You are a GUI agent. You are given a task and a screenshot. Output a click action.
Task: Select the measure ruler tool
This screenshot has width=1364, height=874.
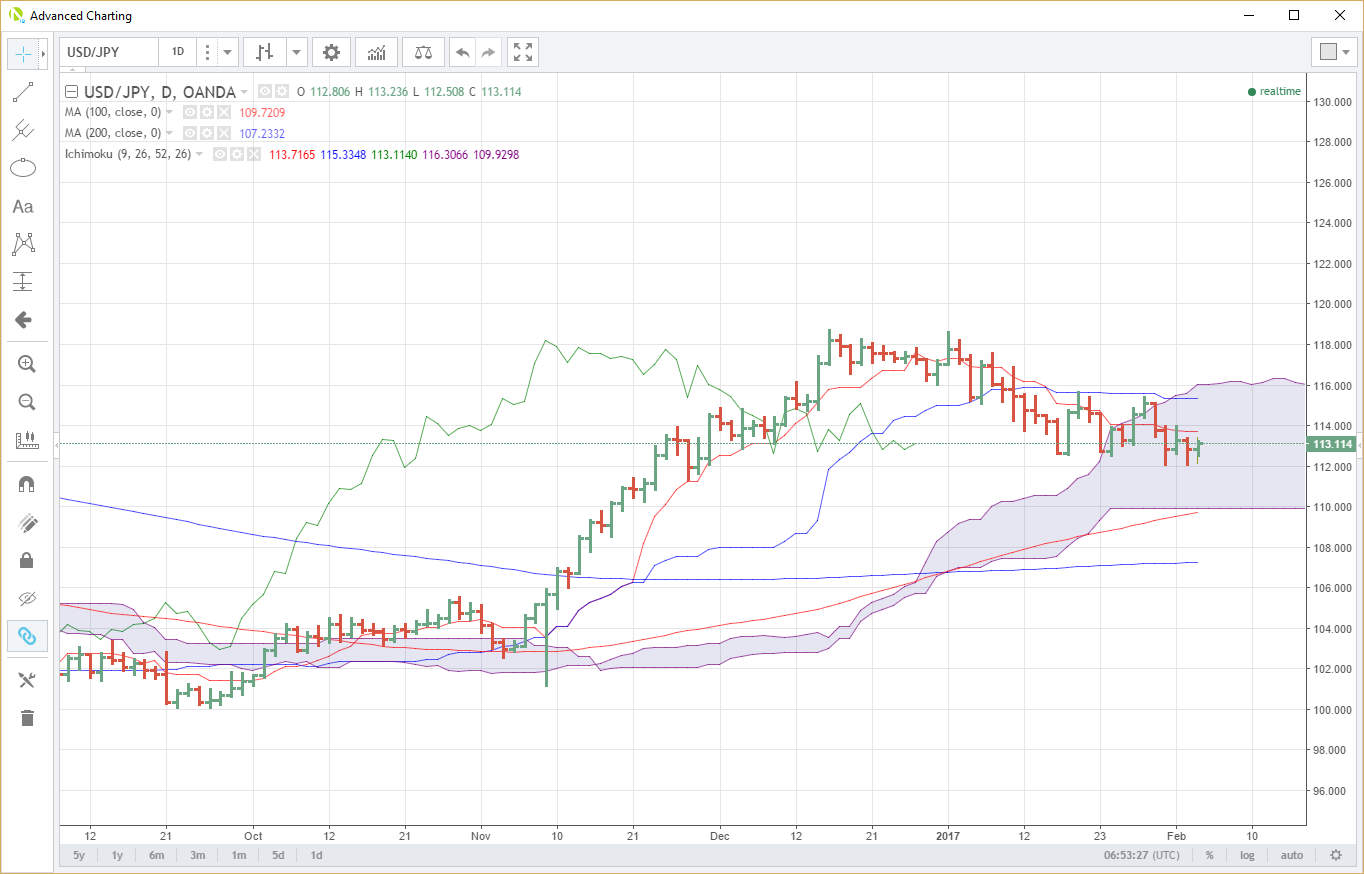coord(27,440)
